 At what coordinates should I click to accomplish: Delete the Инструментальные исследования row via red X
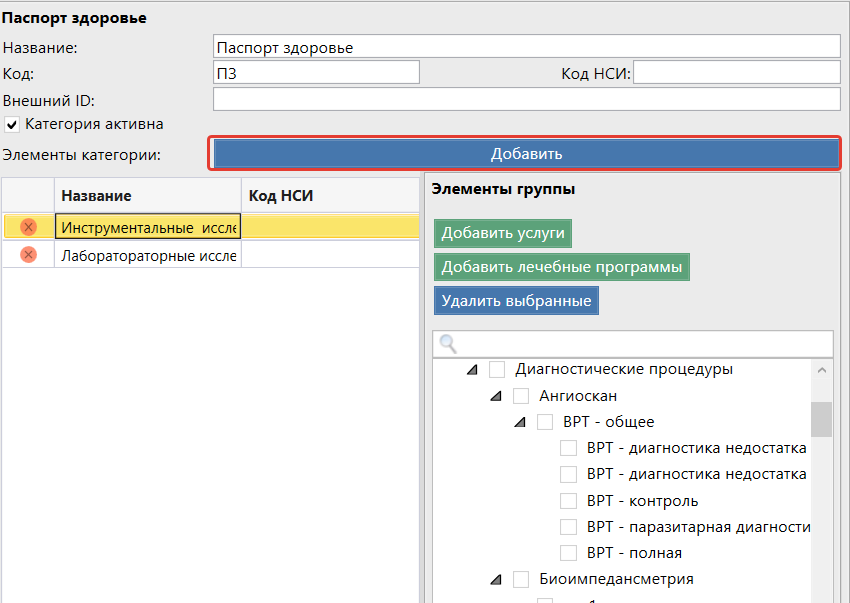[x=28, y=227]
